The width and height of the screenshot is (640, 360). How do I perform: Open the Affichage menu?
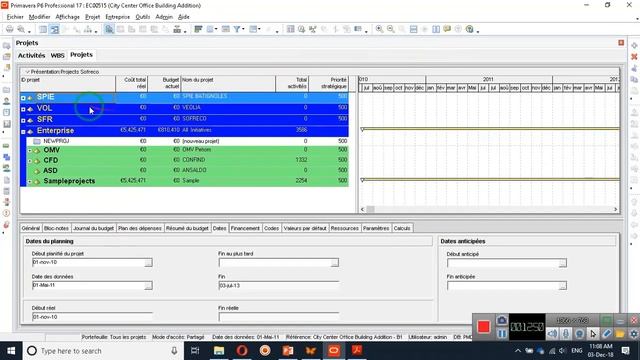67,17
